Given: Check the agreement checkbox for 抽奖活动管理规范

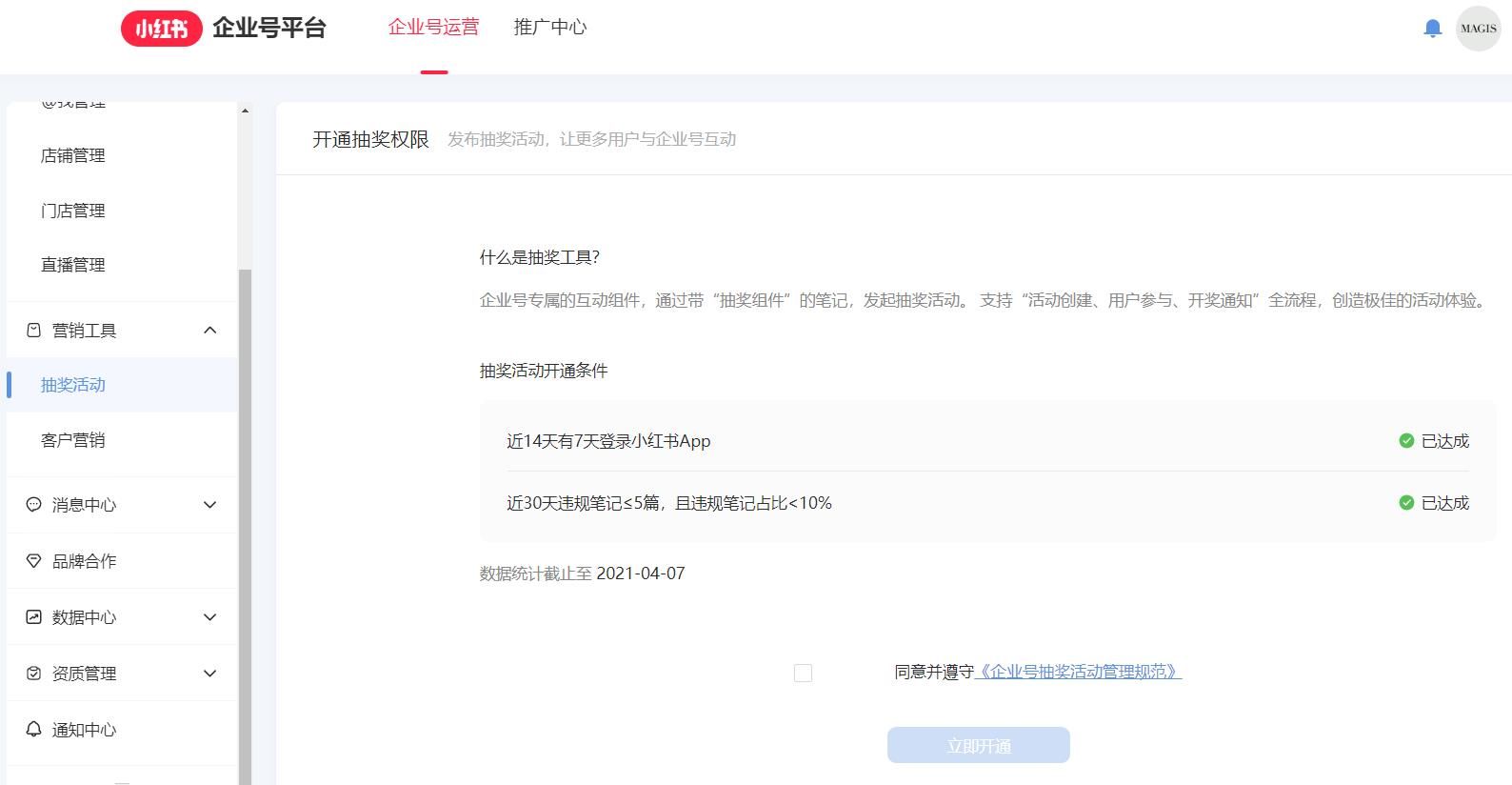Looking at the screenshot, I should 803,674.
